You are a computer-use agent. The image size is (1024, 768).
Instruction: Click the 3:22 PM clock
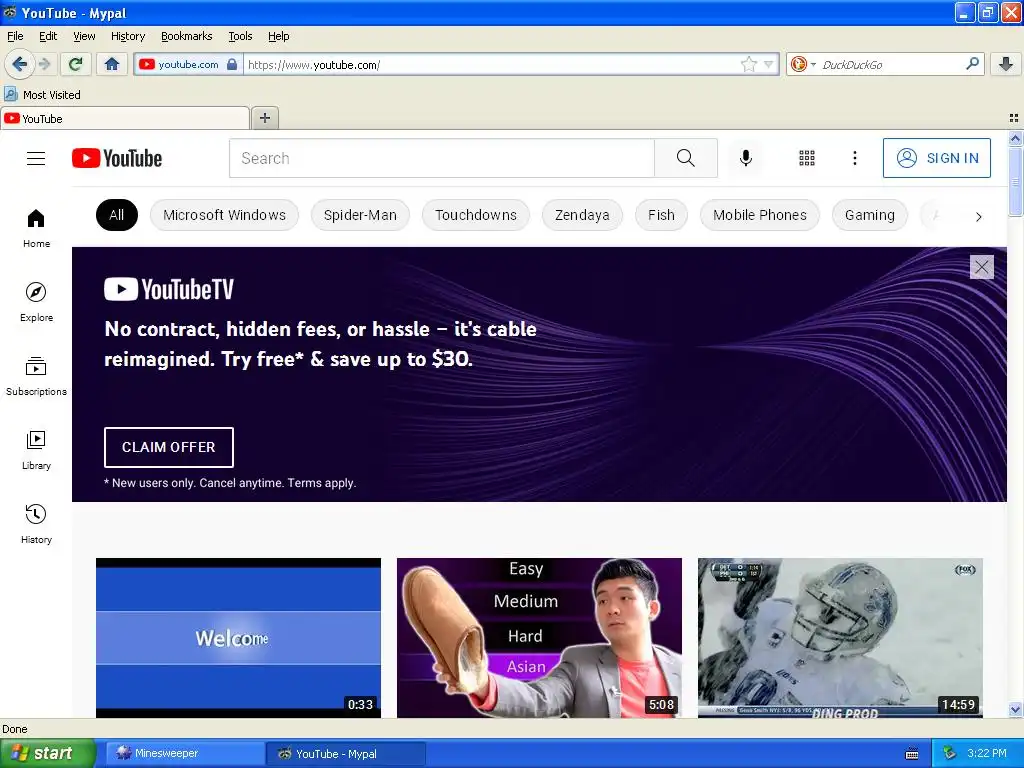[x=986, y=753]
